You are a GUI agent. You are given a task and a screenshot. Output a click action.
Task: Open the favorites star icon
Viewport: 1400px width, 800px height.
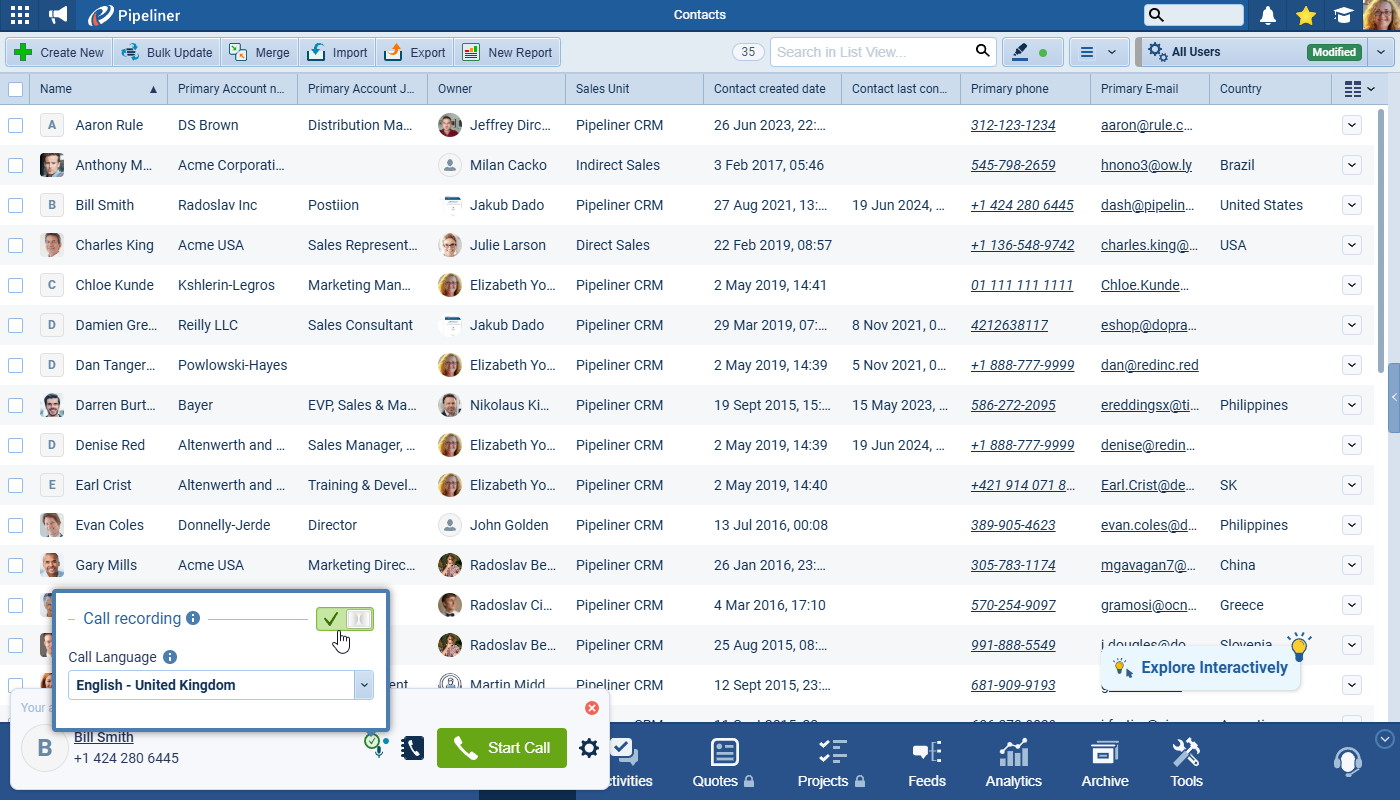[x=1305, y=15]
